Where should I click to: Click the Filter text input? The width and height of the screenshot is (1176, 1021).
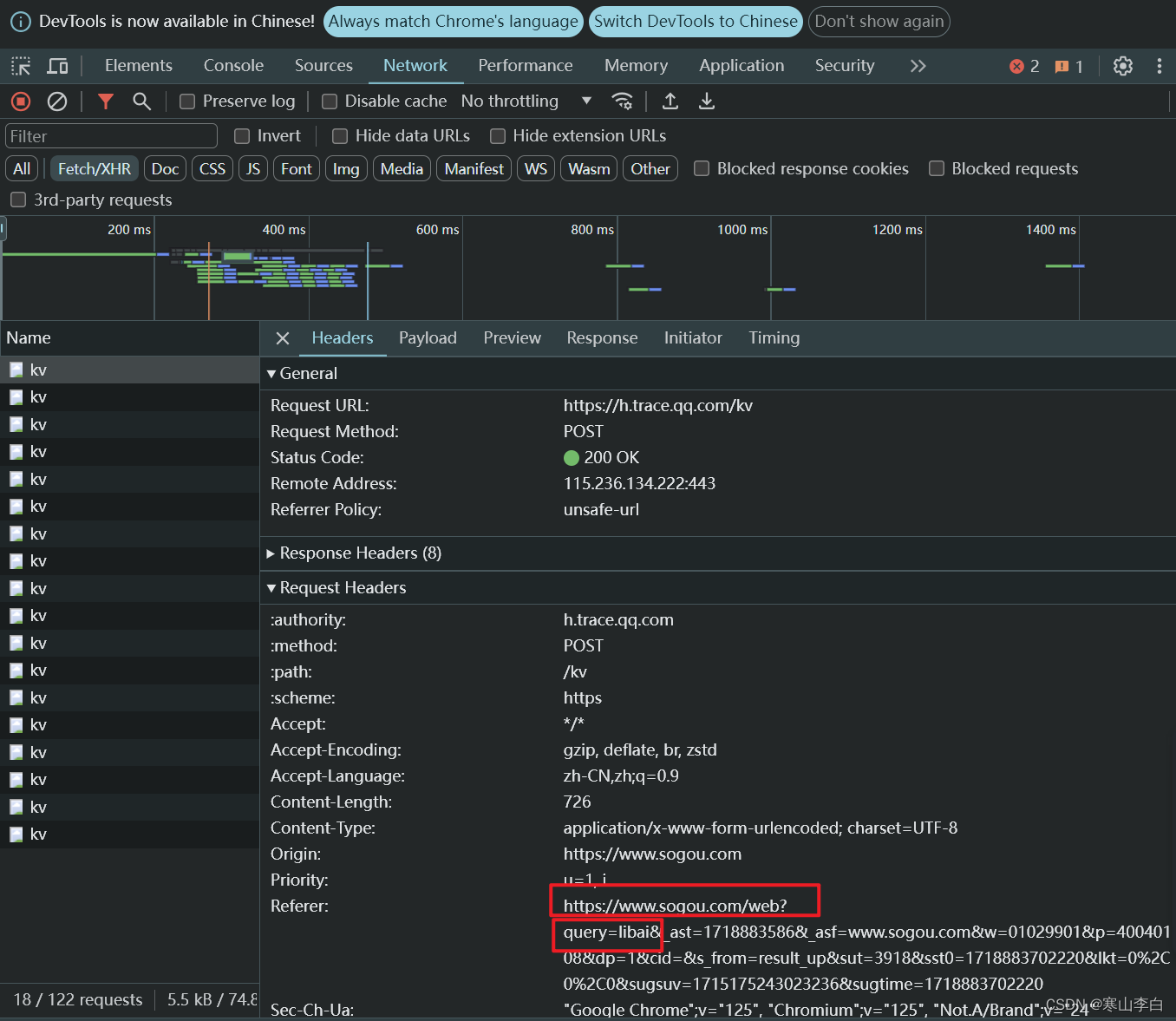point(111,136)
